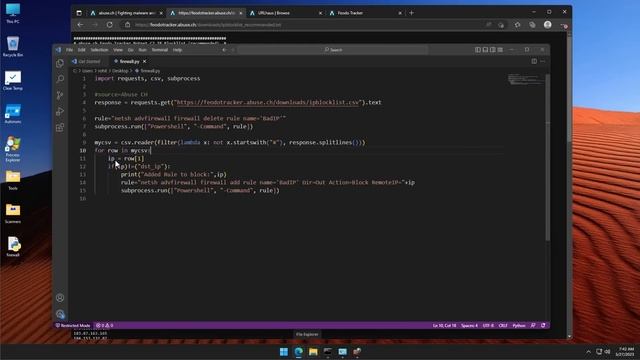
Task: Open Process Explorer desktop shortcut
Action: tap(13, 149)
